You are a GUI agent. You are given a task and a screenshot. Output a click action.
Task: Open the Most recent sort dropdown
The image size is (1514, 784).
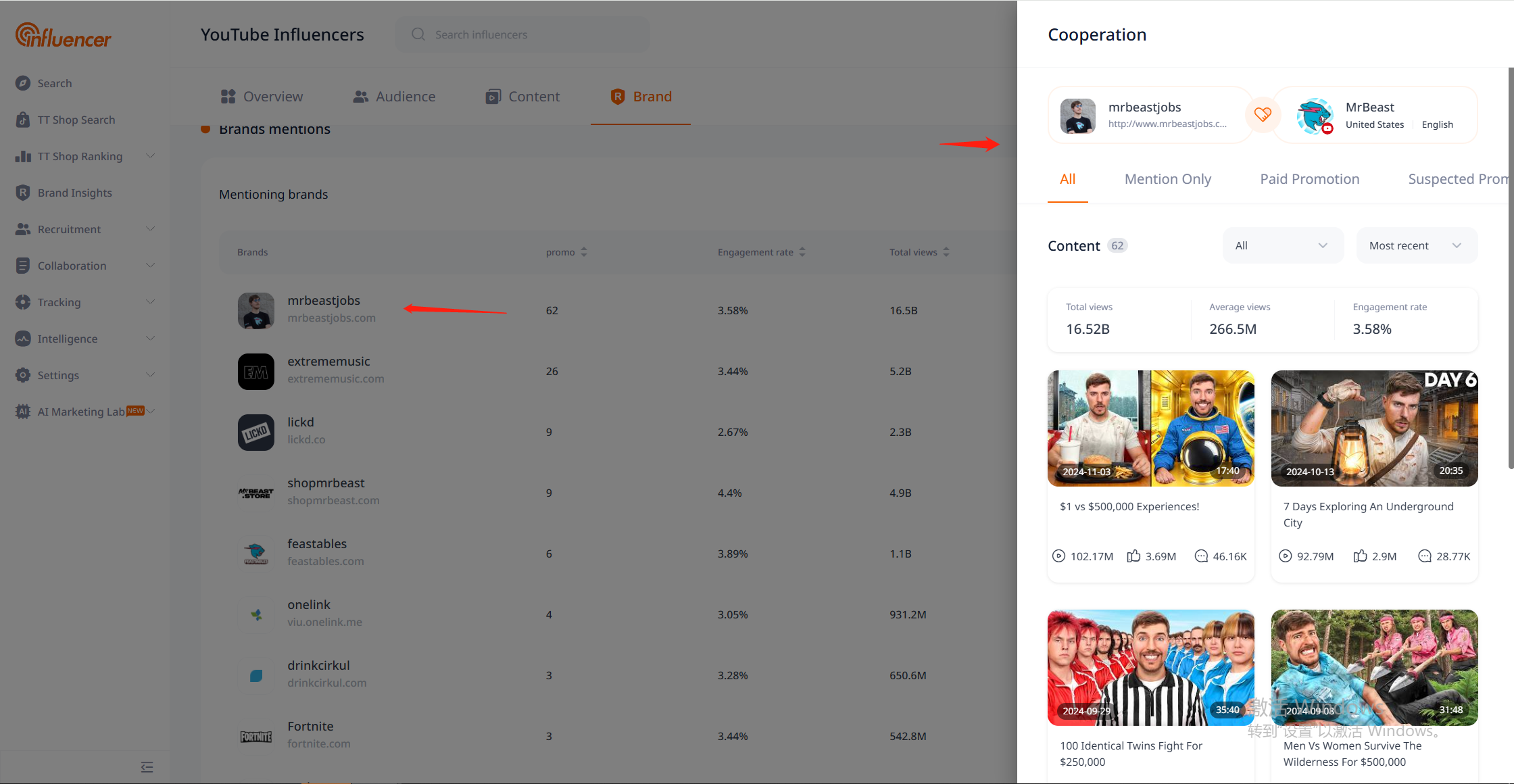click(1416, 245)
